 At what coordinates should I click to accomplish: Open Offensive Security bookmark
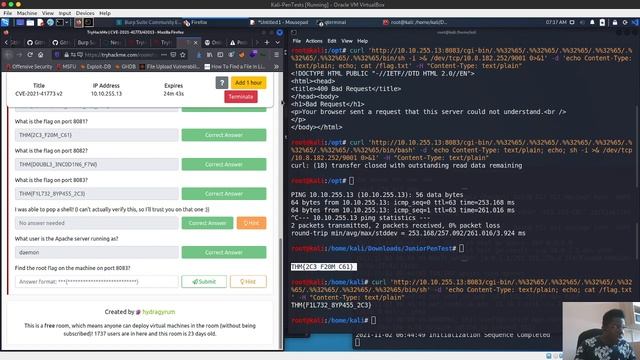pyautogui.click(x=28, y=67)
